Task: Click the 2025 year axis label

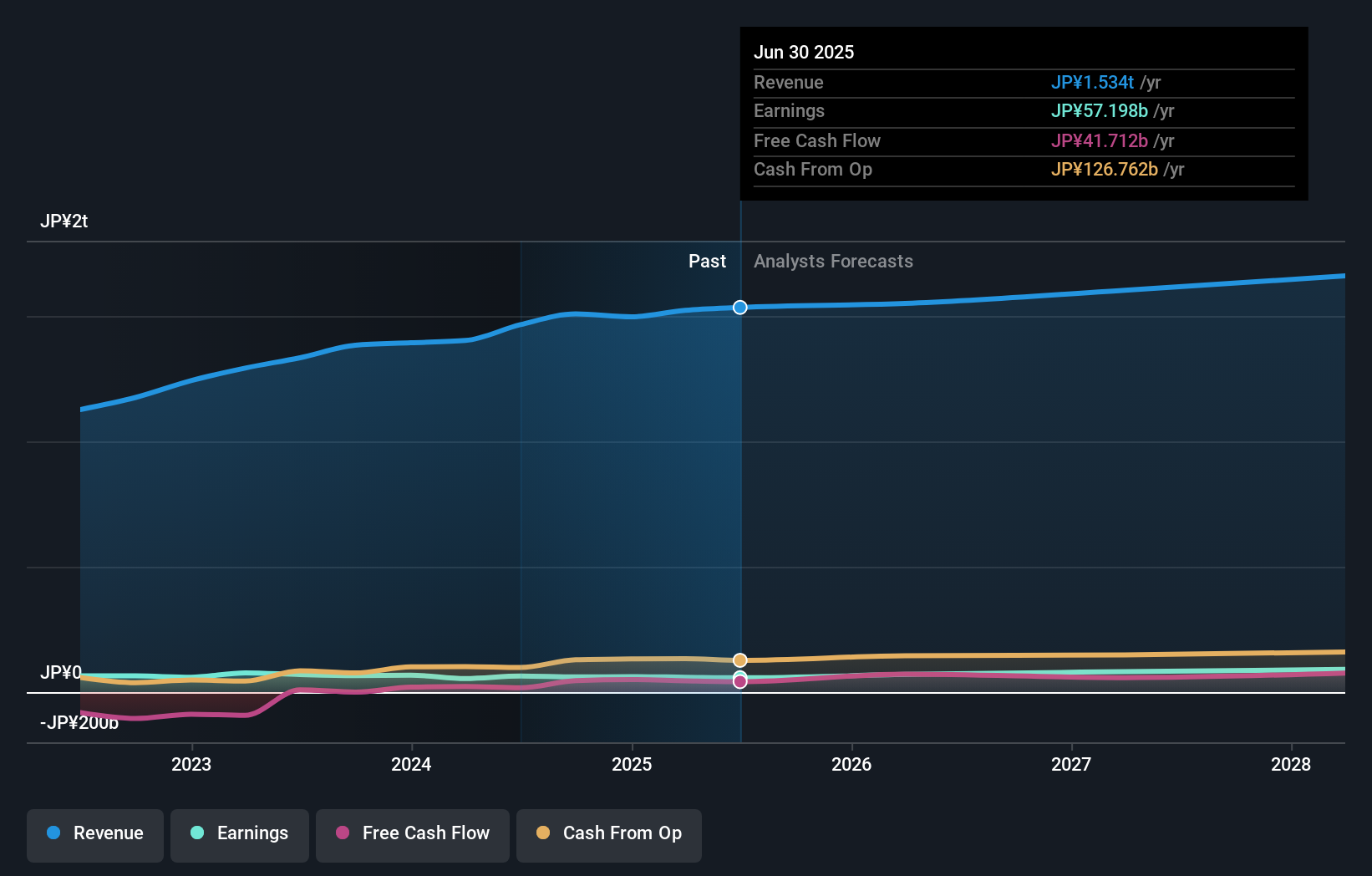Action: click(x=633, y=764)
